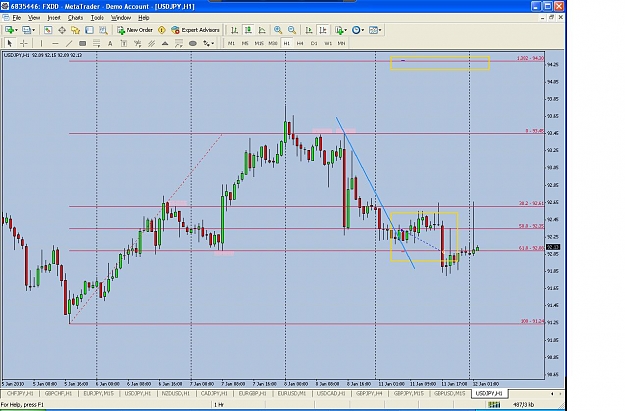Expand the New Chart dropdown arrow
625x411 pixels.
point(16,30)
